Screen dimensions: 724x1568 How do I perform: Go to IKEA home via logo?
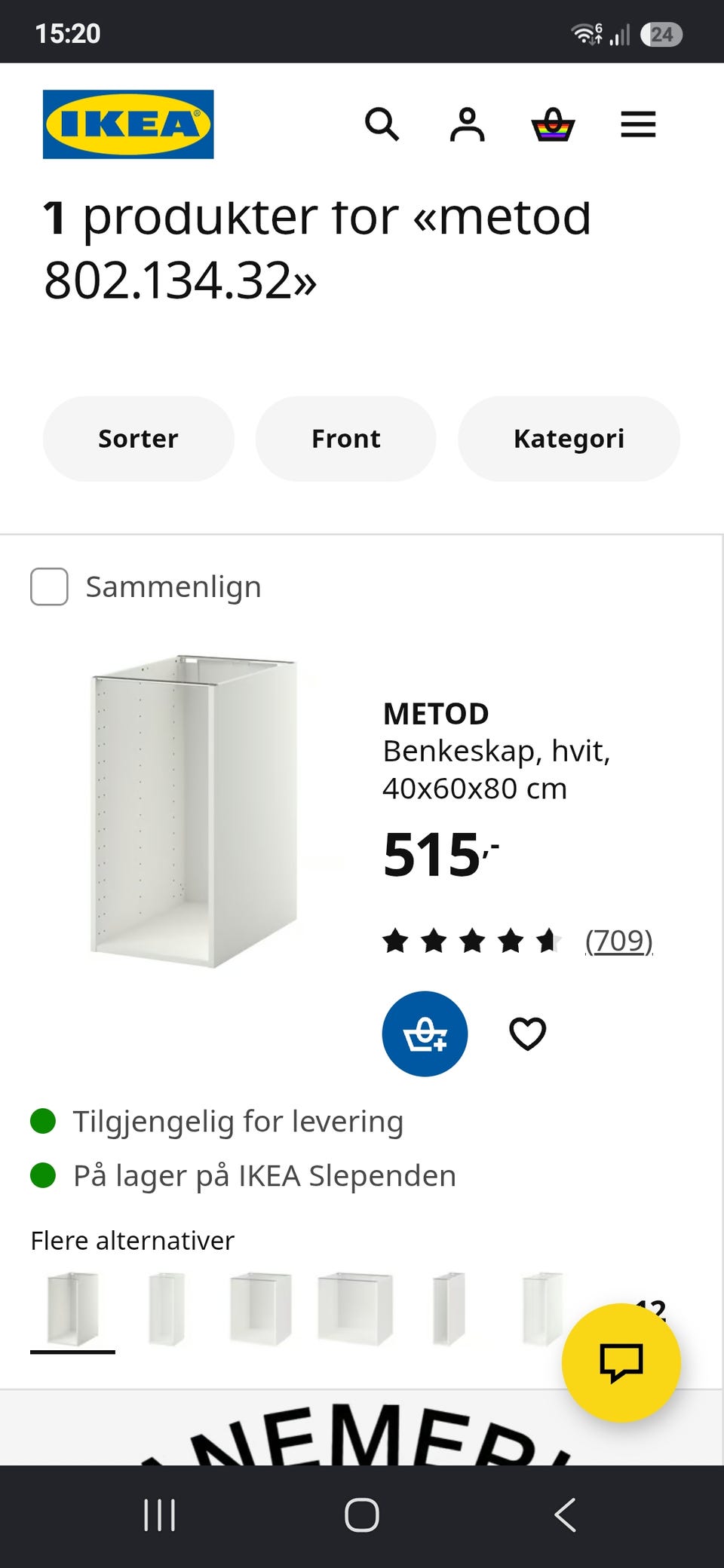[x=128, y=124]
